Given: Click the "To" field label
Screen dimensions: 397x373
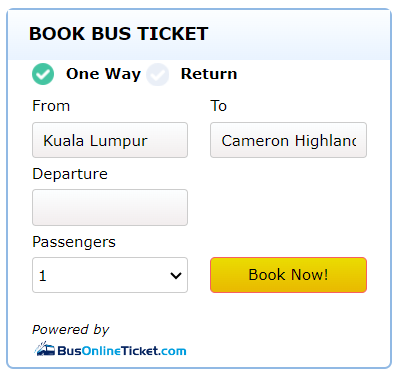Looking at the screenshot, I should pyautogui.click(x=219, y=106).
